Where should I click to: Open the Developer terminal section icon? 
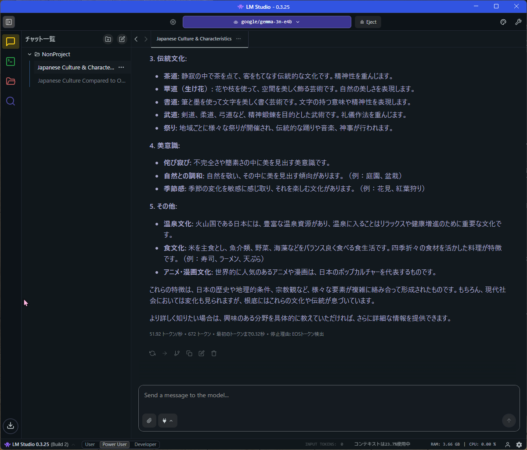[10, 62]
